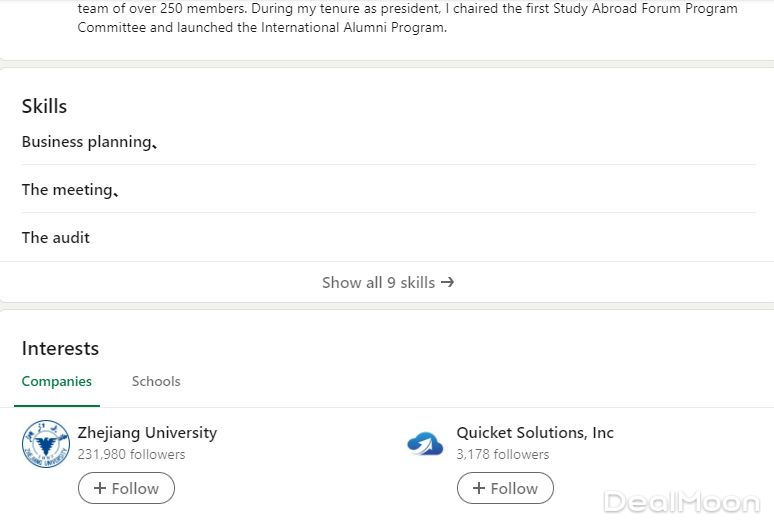Viewport: 774px width, 526px height.
Task: Click the 231,980 followers count
Action: (131, 454)
